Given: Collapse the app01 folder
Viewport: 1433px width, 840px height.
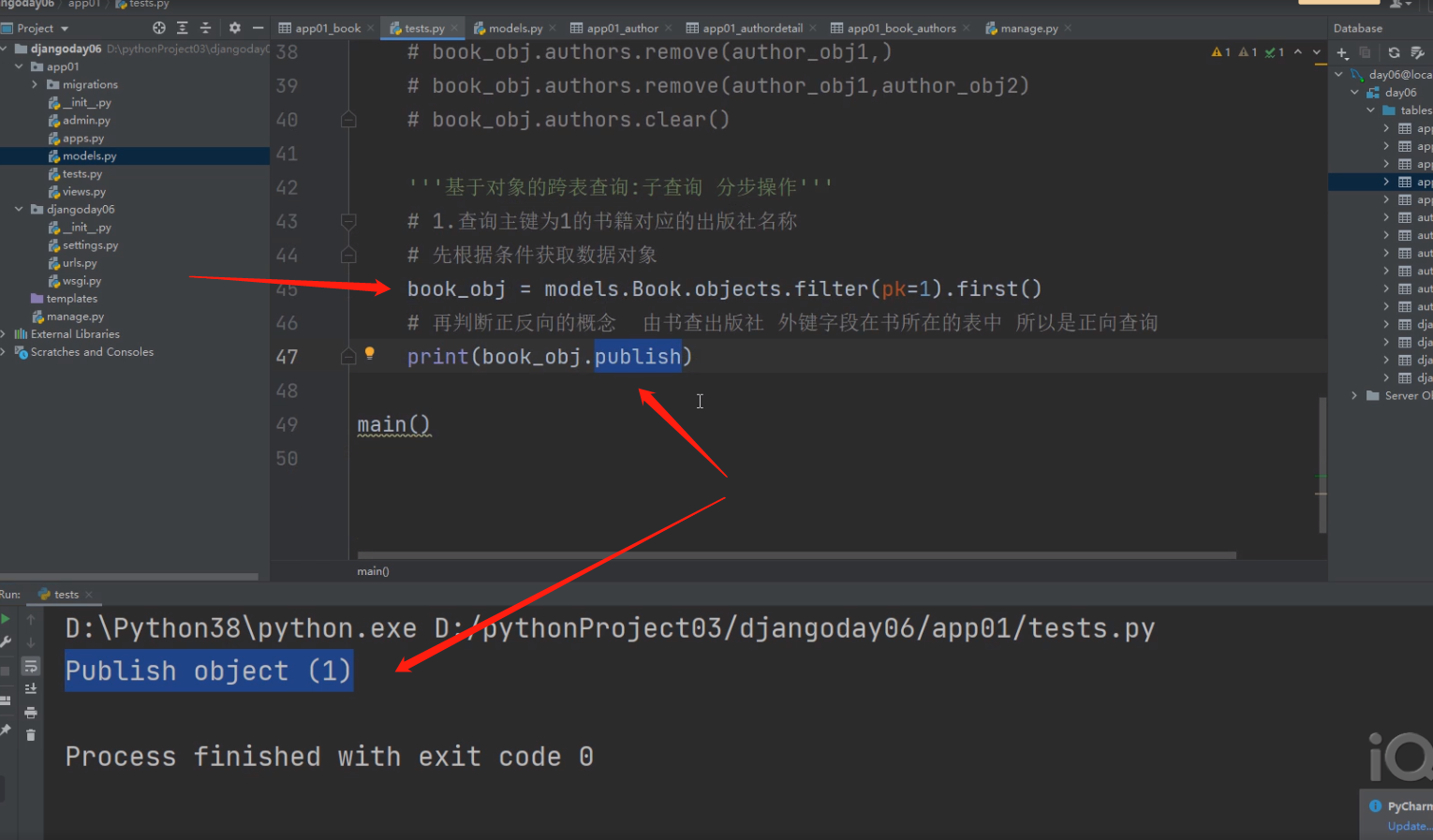Looking at the screenshot, I should tap(19, 66).
